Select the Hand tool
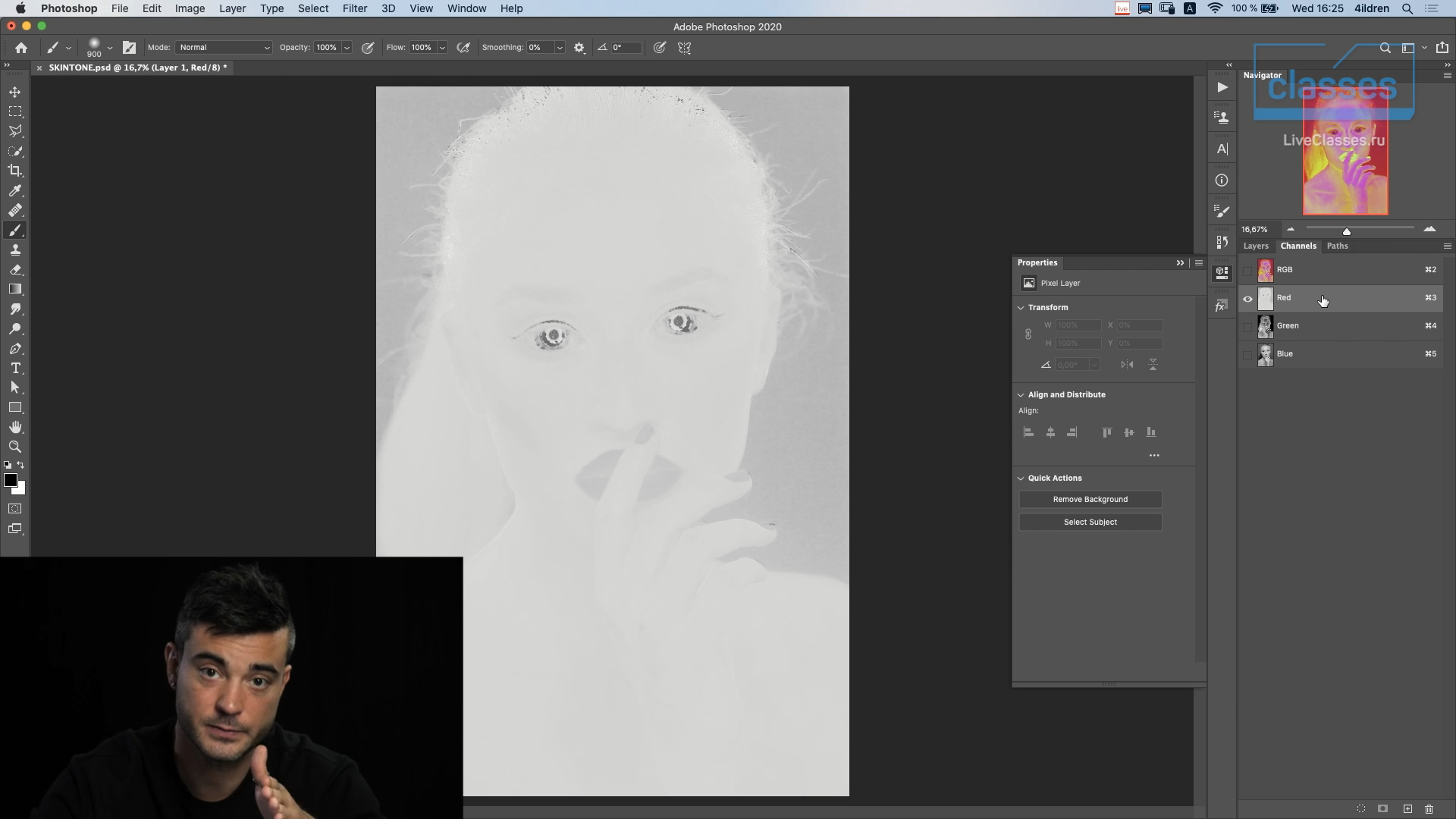 point(15,428)
